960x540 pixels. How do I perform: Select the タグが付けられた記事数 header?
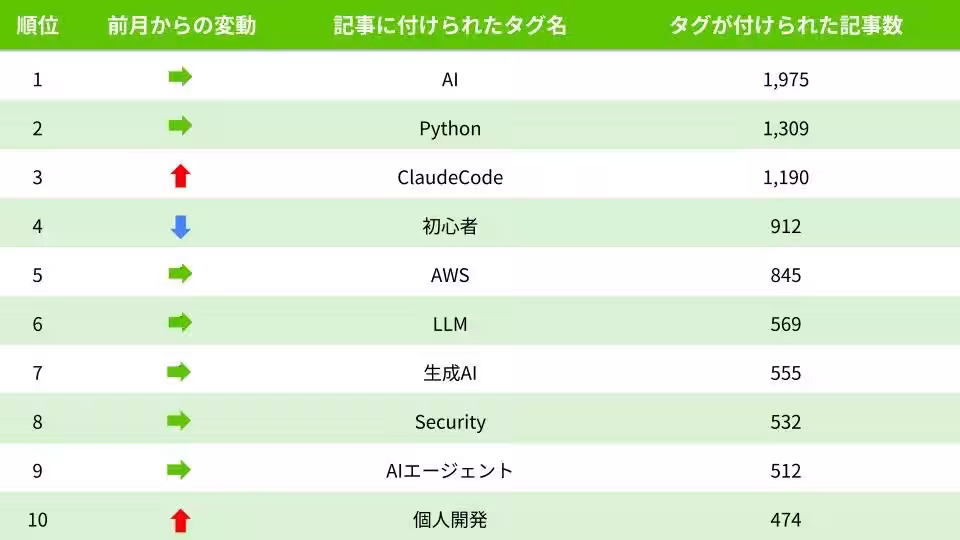(785, 26)
